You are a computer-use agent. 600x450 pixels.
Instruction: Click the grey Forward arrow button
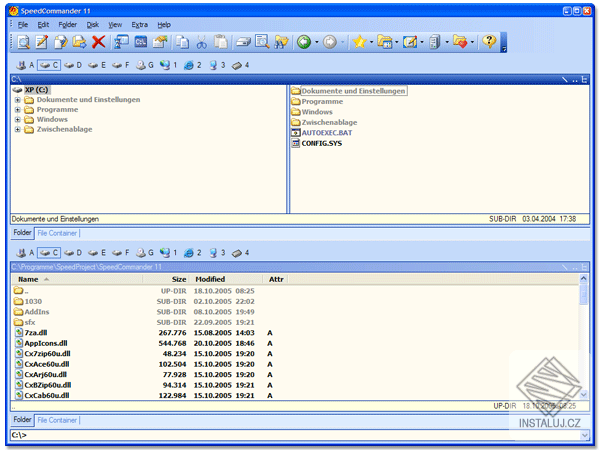coord(330,42)
